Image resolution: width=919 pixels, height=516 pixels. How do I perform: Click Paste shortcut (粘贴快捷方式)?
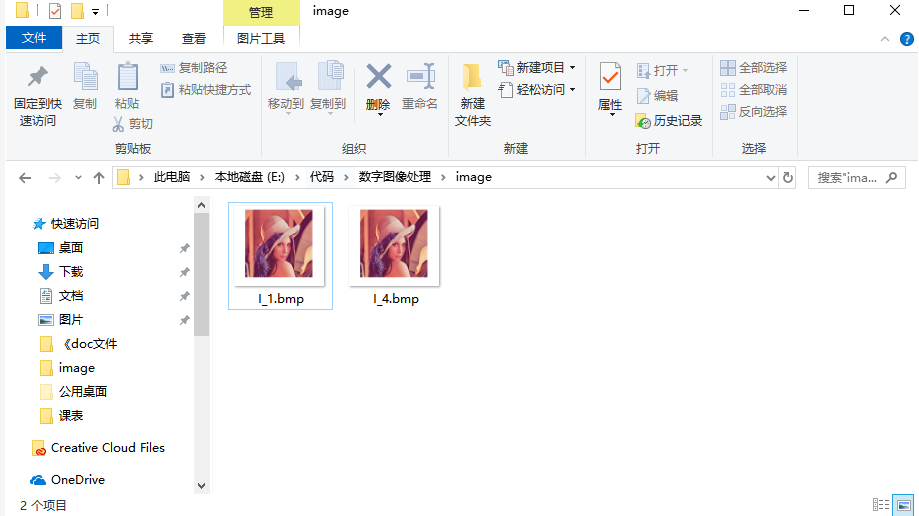(x=206, y=90)
